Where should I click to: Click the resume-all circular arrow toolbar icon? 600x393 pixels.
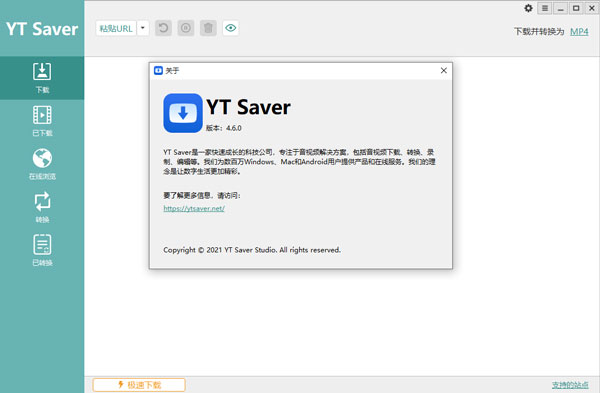(163, 28)
